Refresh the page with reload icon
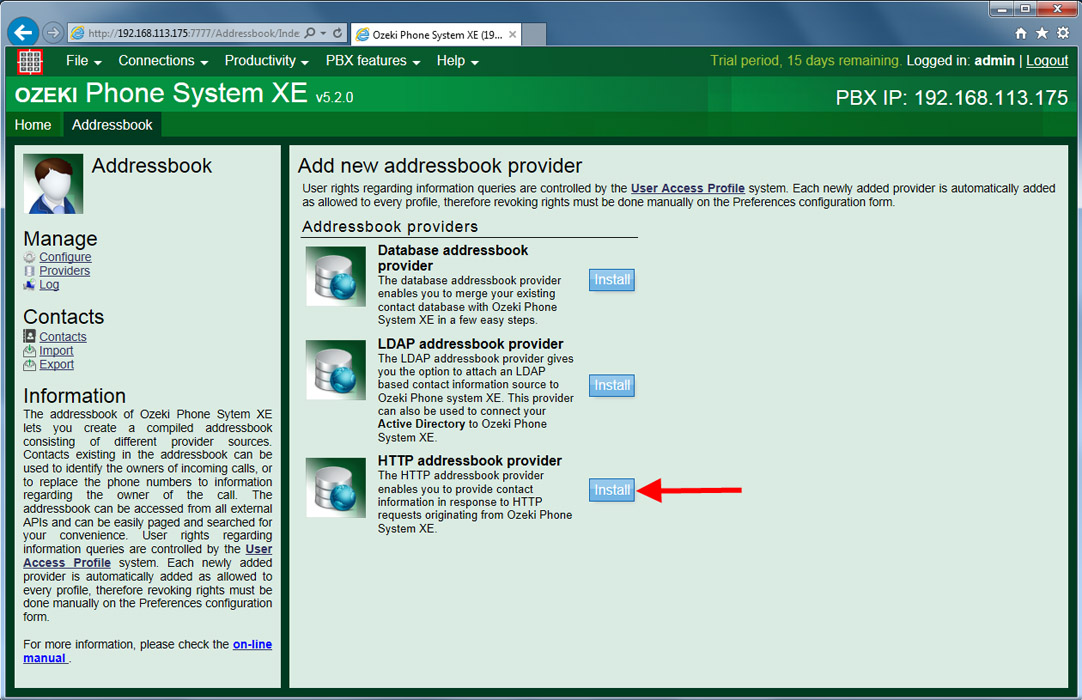Screen dimensions: 1082x700 click(x=337, y=32)
